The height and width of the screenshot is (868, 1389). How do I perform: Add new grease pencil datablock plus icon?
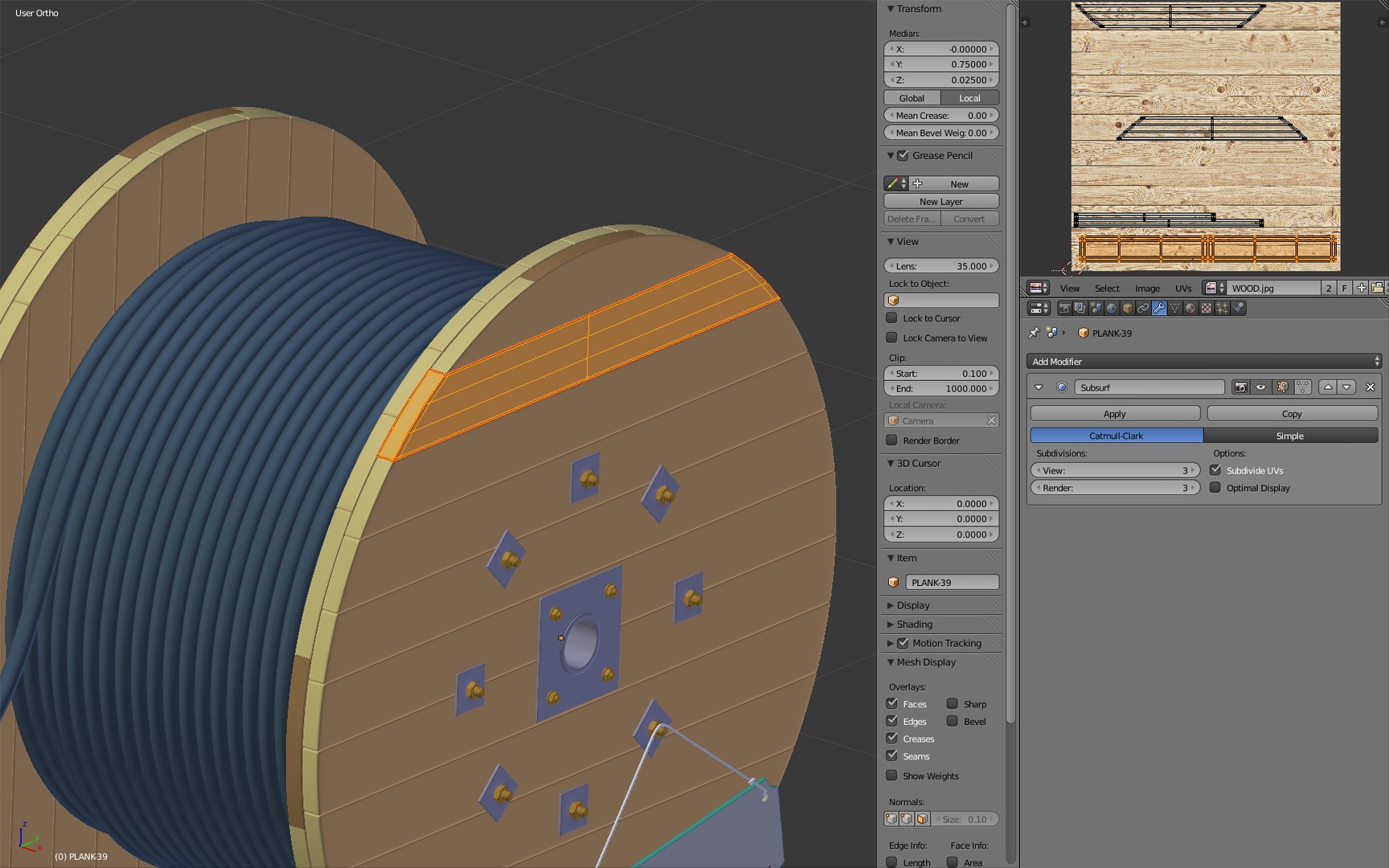917,183
